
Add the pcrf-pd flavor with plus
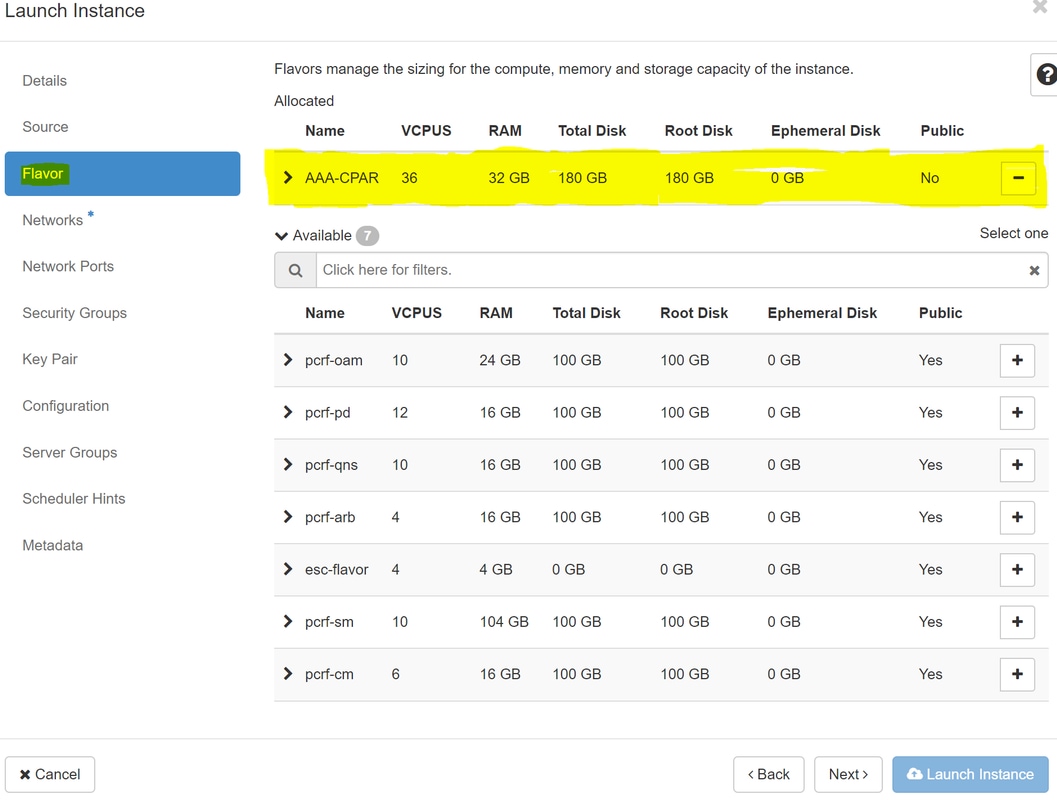pos(1017,412)
